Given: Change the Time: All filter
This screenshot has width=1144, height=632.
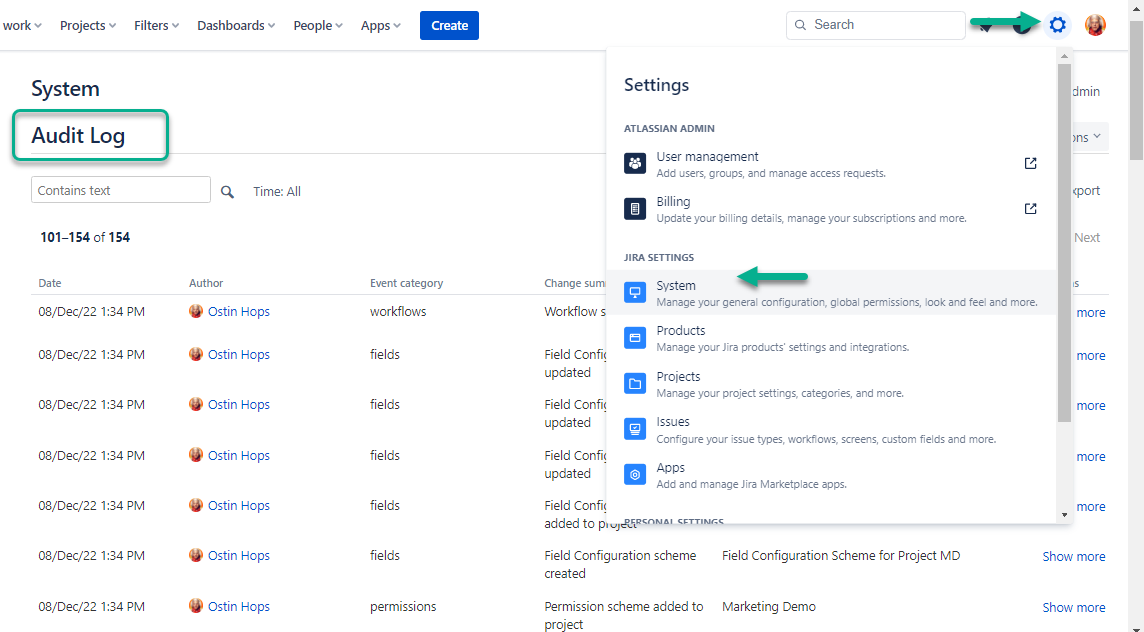Looking at the screenshot, I should (x=277, y=191).
